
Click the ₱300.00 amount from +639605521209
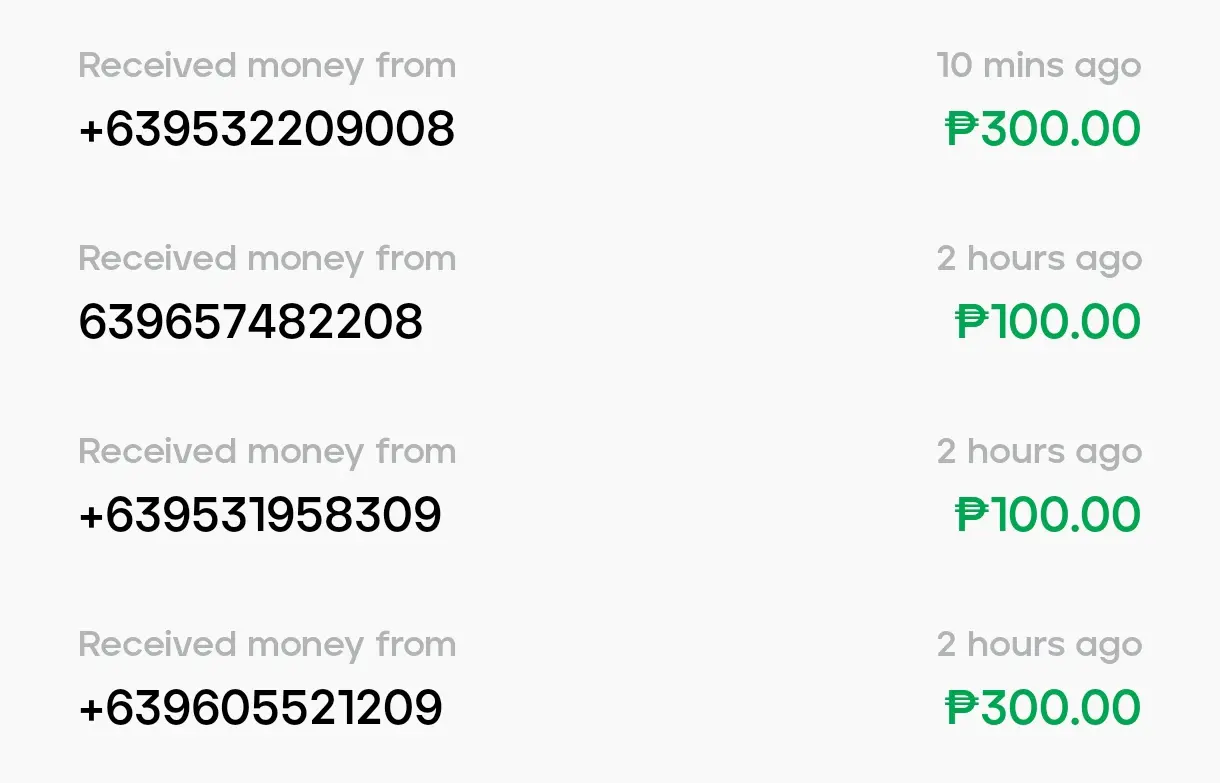1043,708
